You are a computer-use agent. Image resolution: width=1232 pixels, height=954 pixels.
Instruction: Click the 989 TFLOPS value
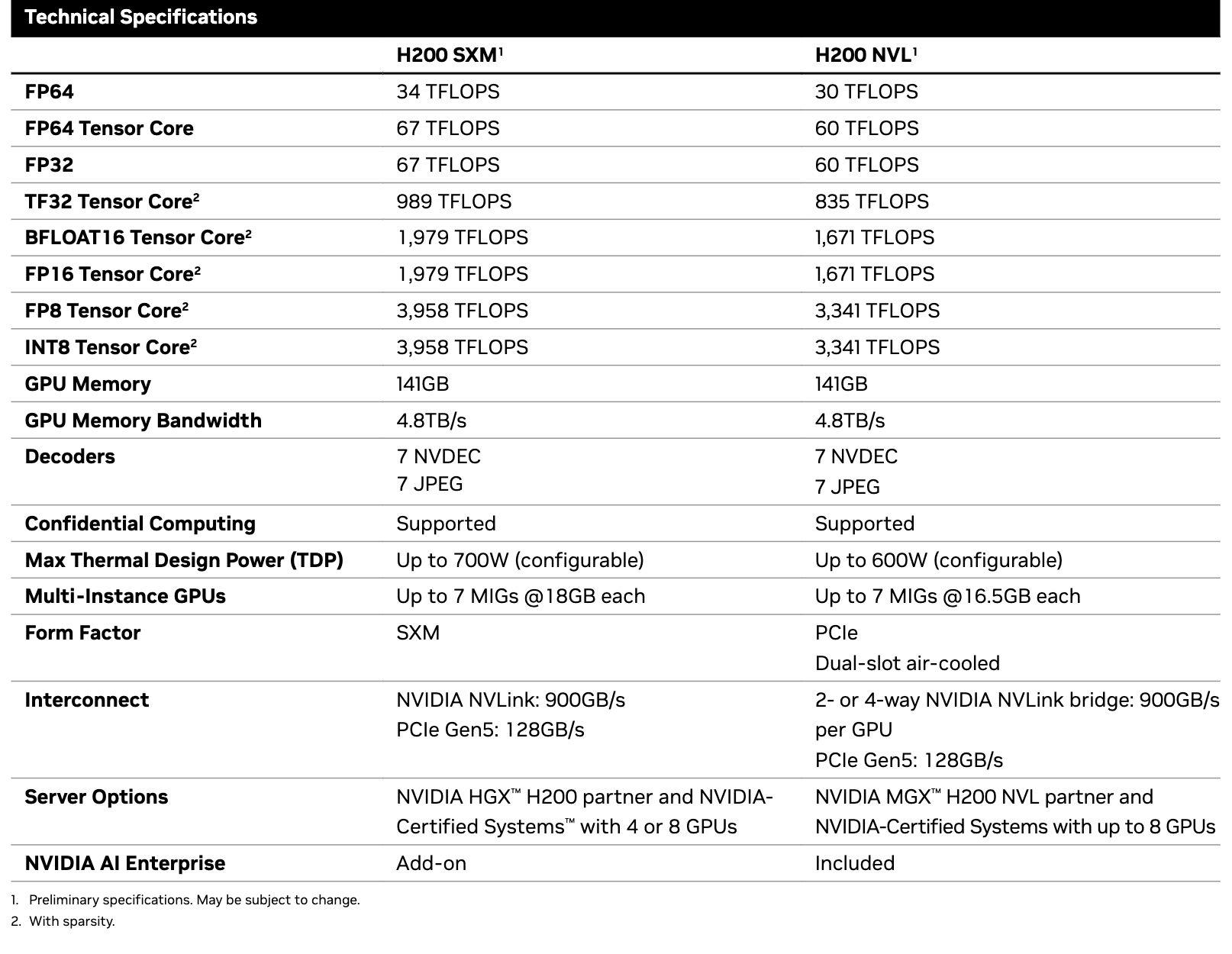454,201
